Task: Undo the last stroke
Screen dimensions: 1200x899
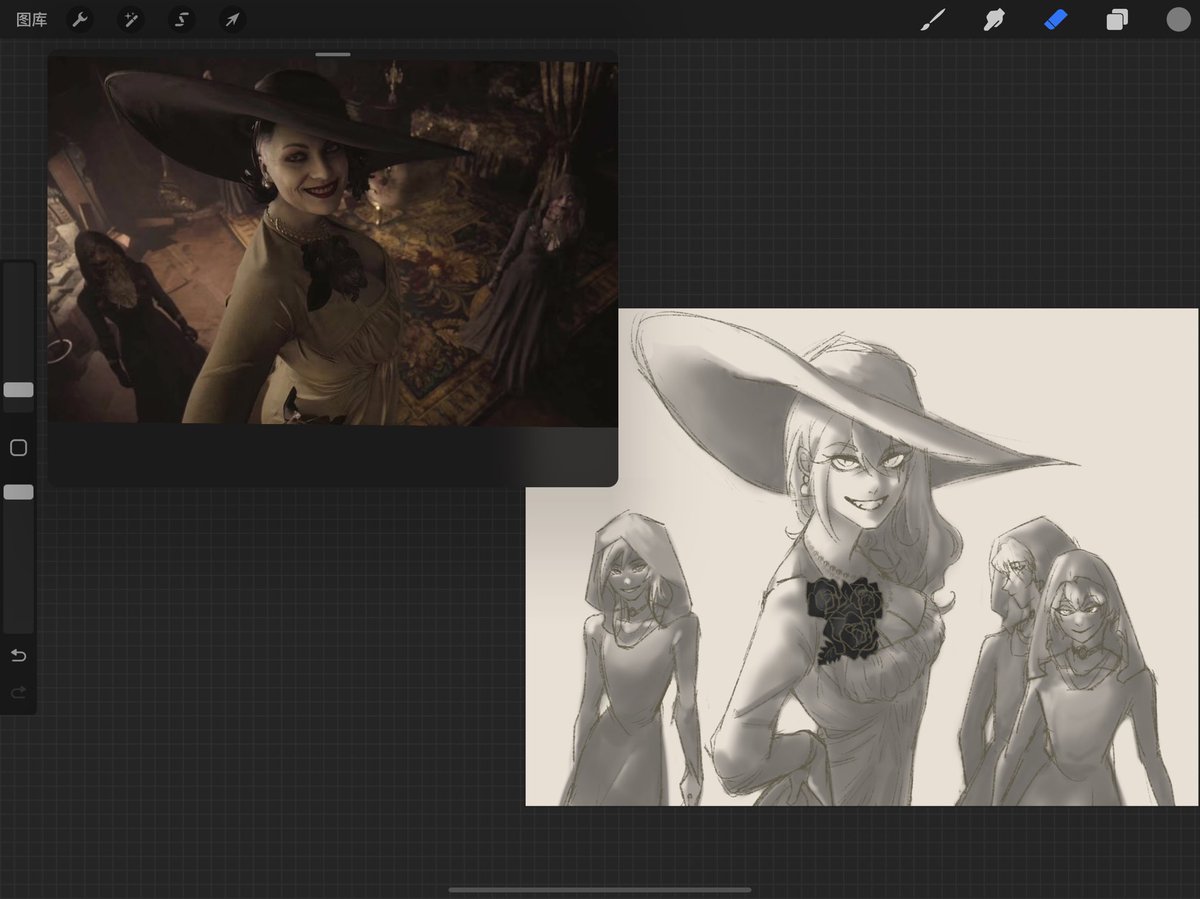Action: pyautogui.click(x=18, y=656)
